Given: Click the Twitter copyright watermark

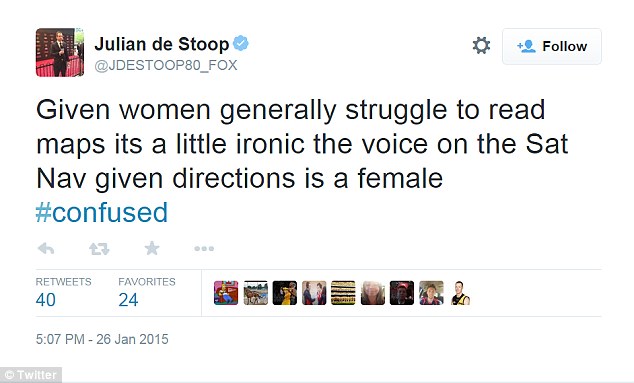Looking at the screenshot, I should pos(31,375).
